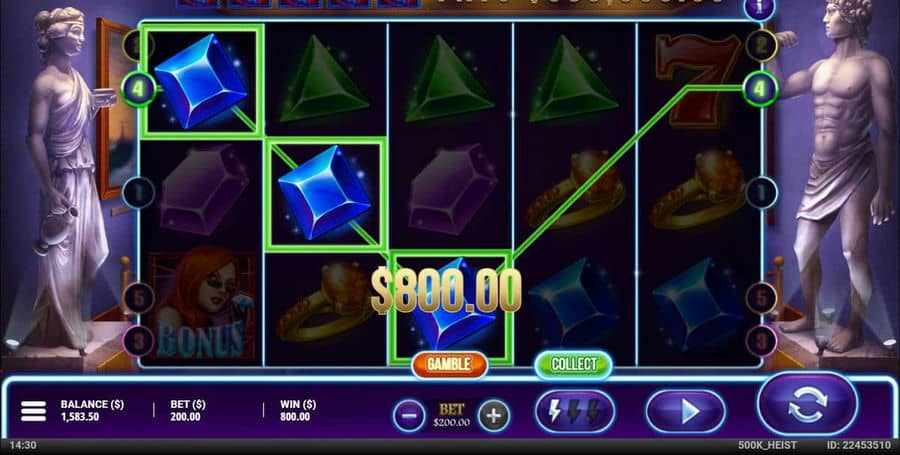The image size is (900, 455).
Task: Decrease bet with minus button
Action: point(409,415)
